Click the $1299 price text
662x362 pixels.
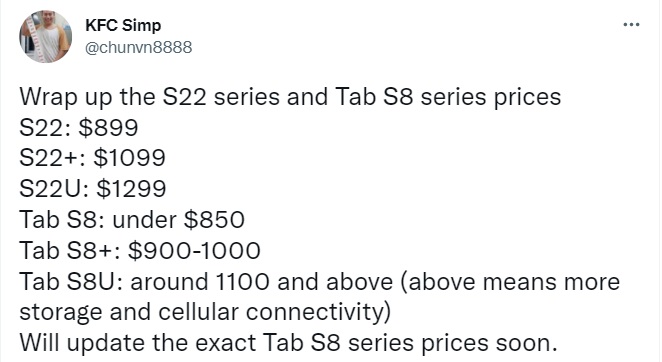click(131, 189)
